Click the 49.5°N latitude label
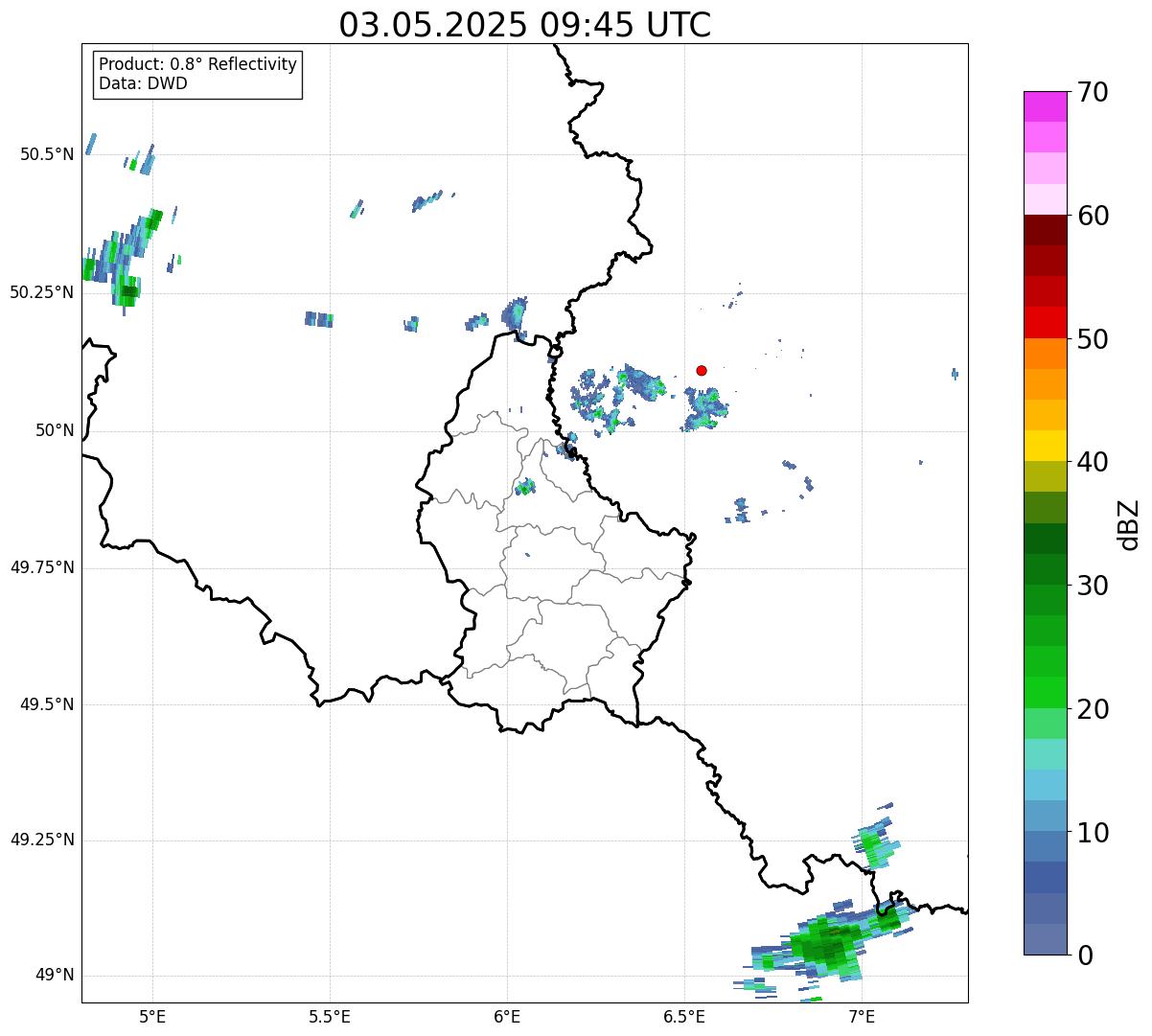1152x1036 pixels. [46, 704]
